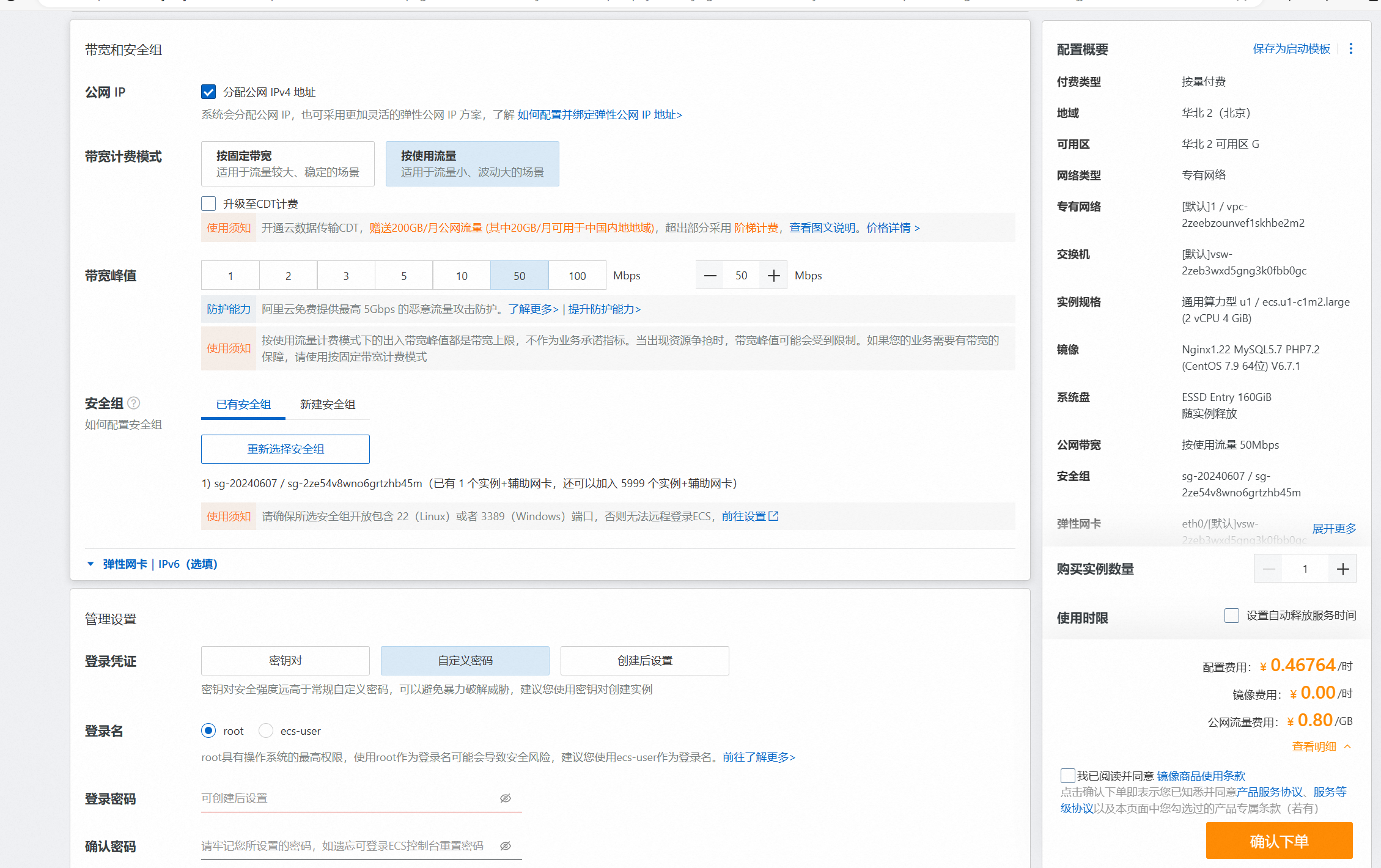Click help question icon next to 安全组
Viewport: 1381px width, 868px height.
(134, 403)
